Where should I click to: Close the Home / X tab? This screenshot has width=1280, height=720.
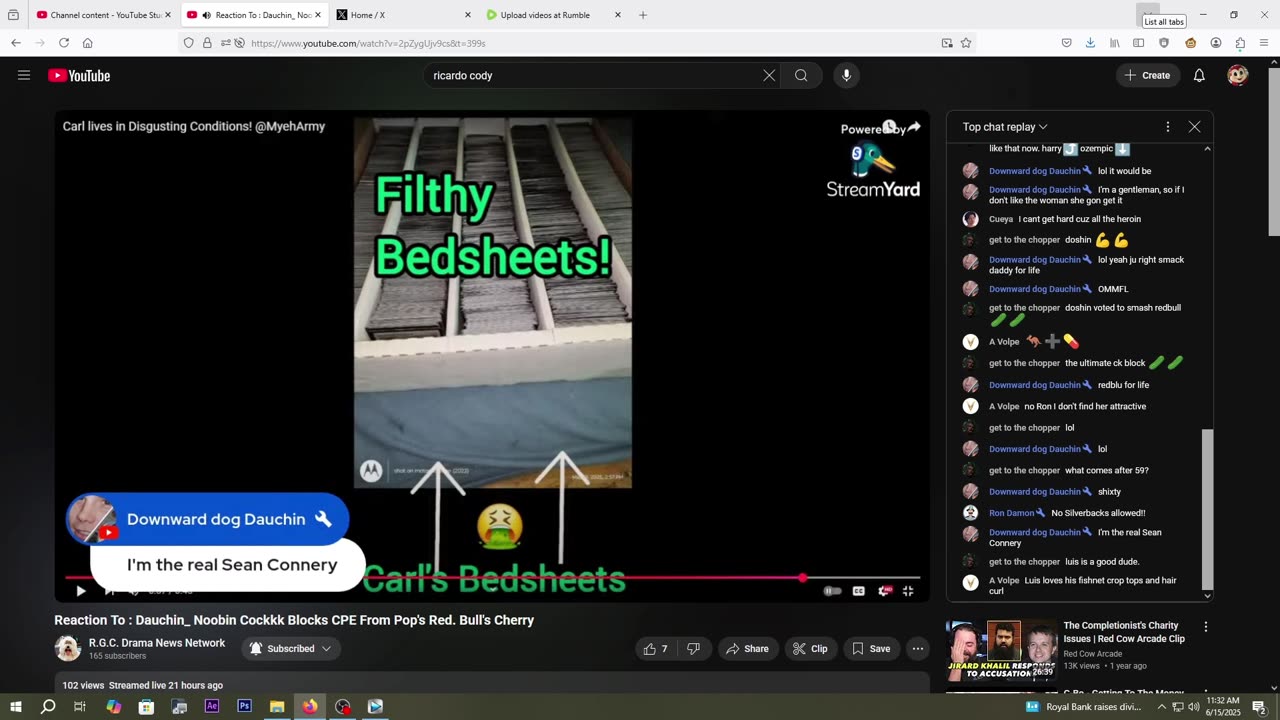pos(467,15)
